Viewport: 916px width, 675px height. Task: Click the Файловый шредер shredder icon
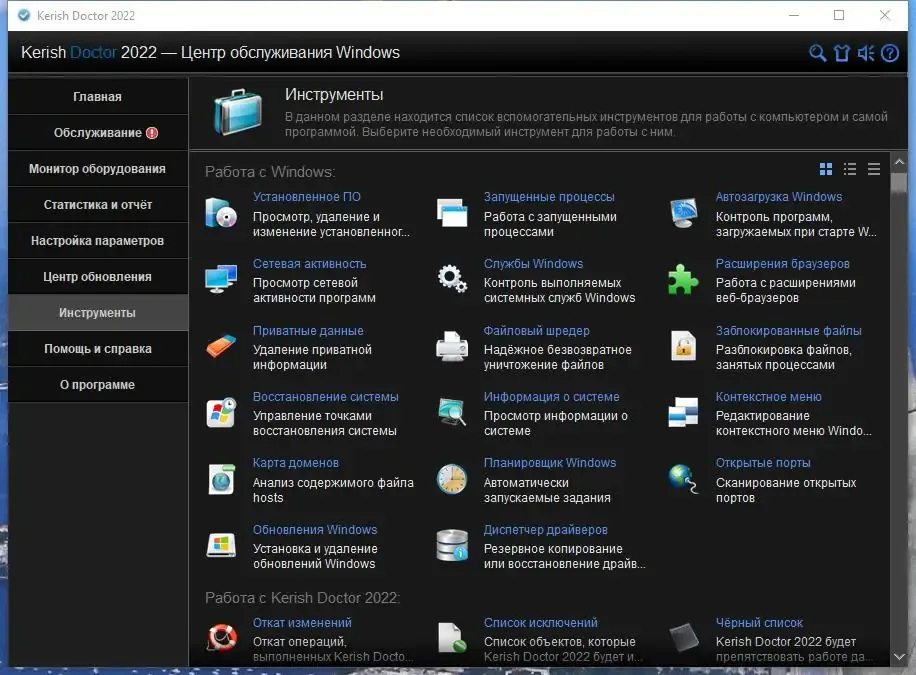coord(452,346)
